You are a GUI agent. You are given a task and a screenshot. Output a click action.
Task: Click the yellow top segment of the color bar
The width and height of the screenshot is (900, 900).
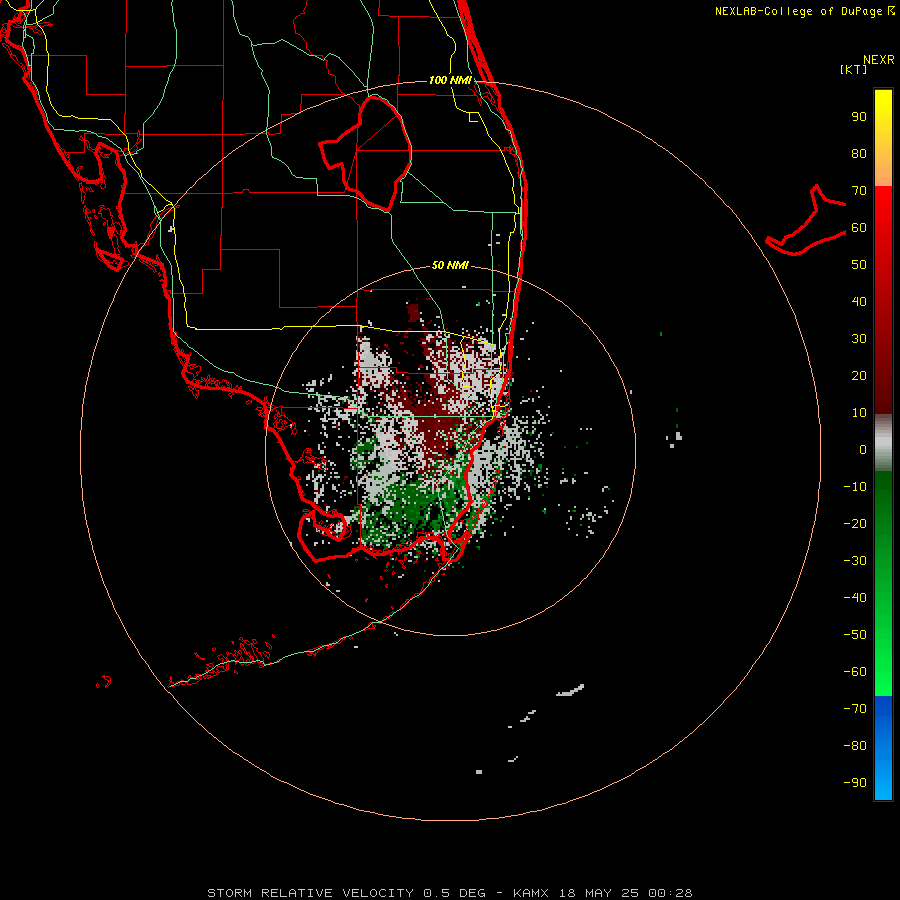click(883, 138)
